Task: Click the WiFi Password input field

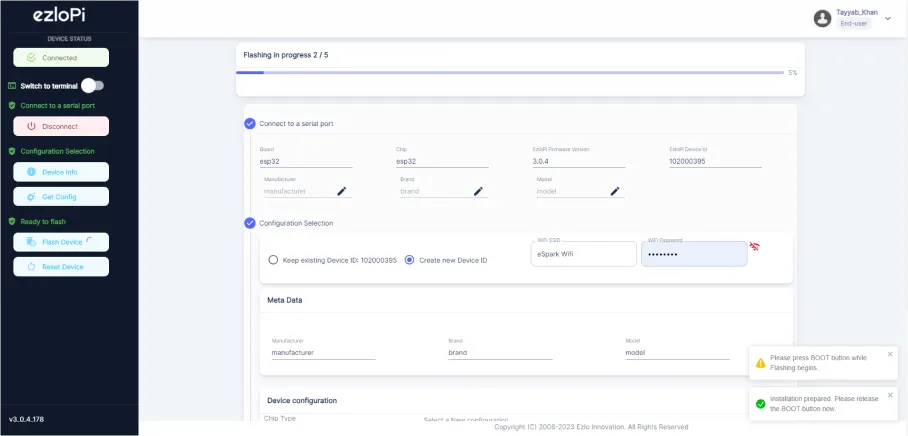Action: [x=694, y=254]
